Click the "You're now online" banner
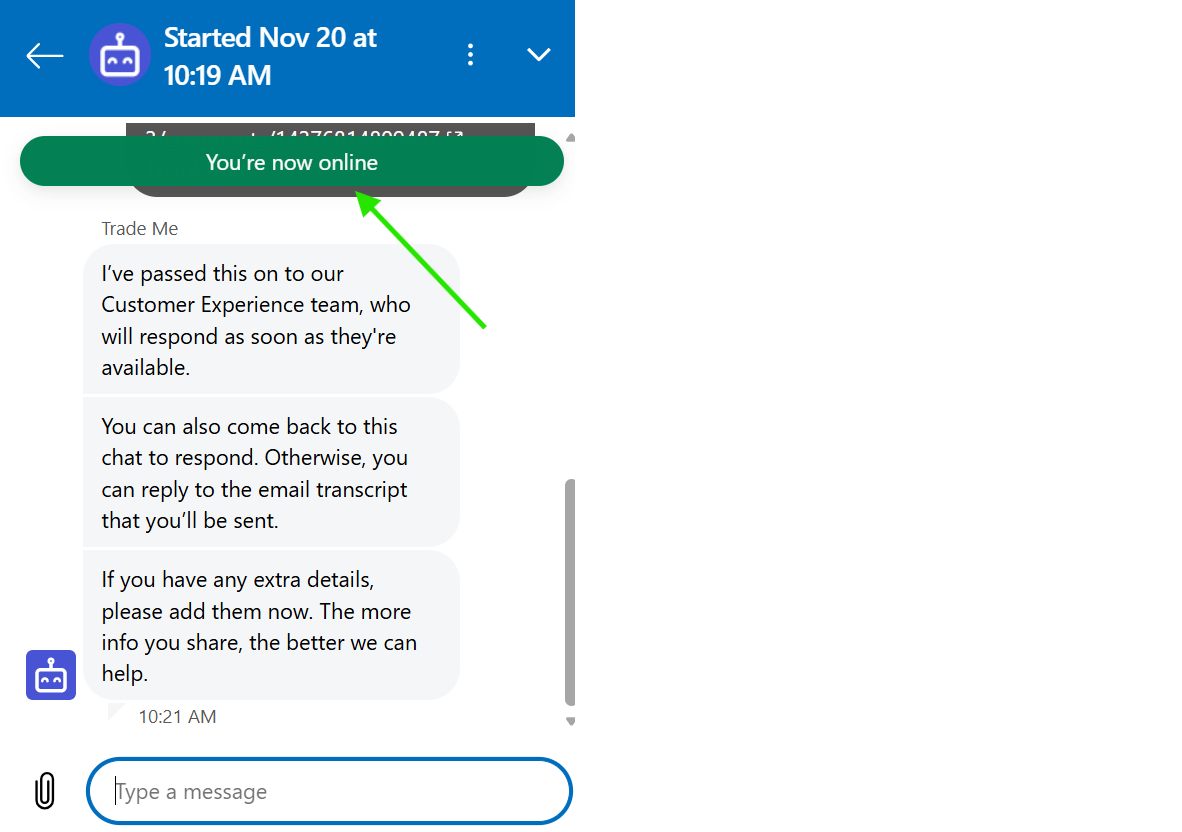 click(x=291, y=162)
